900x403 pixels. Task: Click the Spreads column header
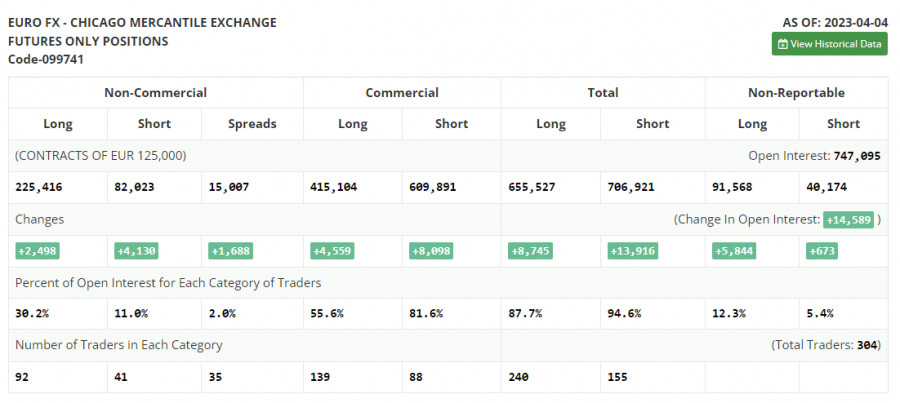tap(251, 124)
